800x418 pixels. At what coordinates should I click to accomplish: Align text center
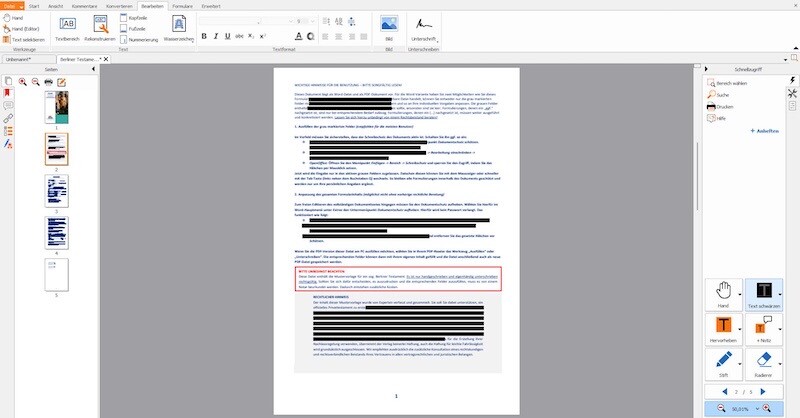338,37
